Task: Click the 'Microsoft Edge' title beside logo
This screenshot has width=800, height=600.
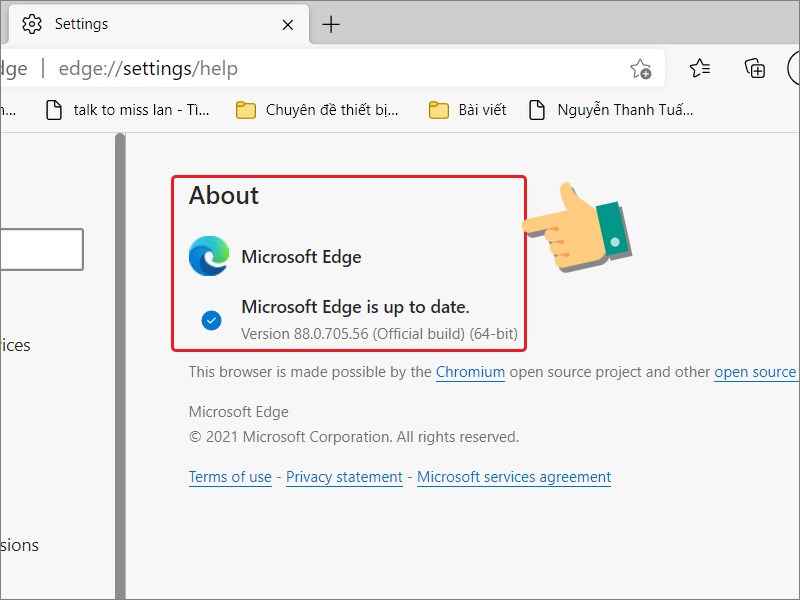Action: pos(301,257)
